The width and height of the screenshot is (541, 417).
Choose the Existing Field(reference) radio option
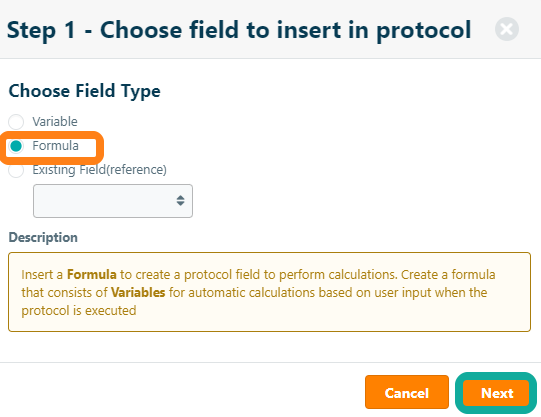(x=16, y=170)
